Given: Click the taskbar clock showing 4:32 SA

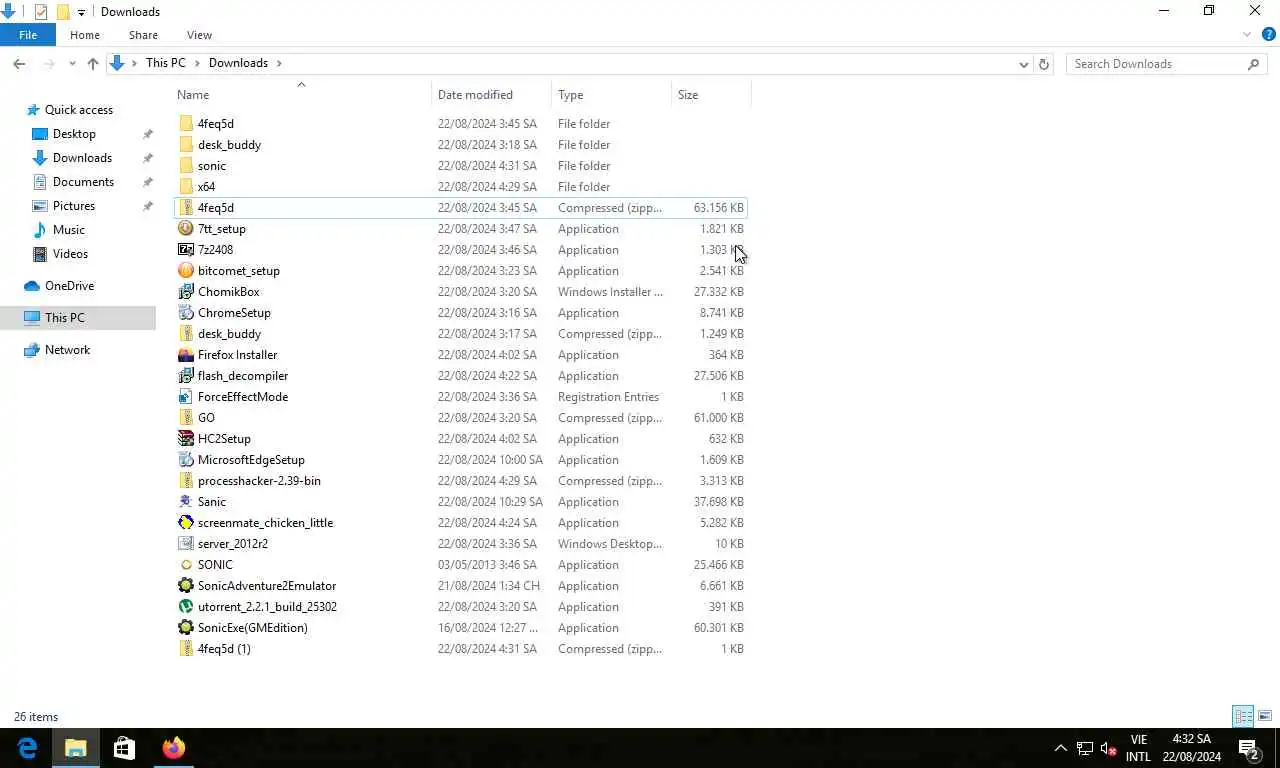Looking at the screenshot, I should 1192,748.
